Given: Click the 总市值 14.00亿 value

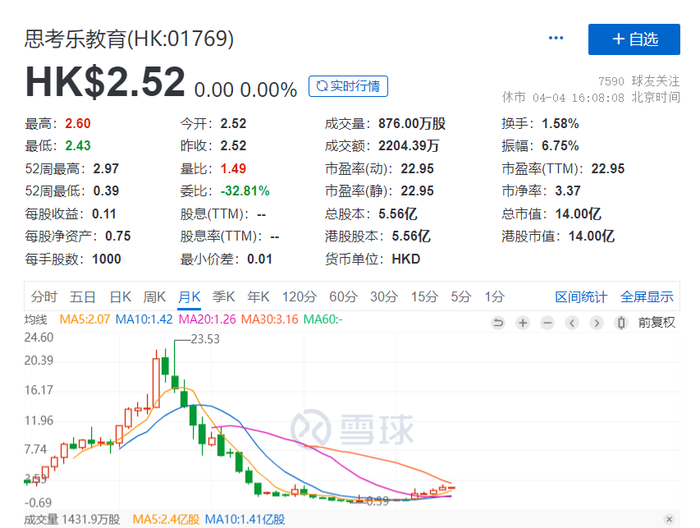Looking at the screenshot, I should tap(578, 214).
